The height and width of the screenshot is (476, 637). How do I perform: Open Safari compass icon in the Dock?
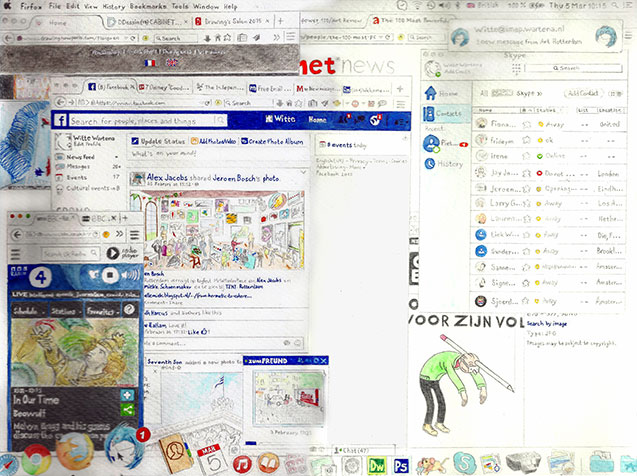(8, 465)
